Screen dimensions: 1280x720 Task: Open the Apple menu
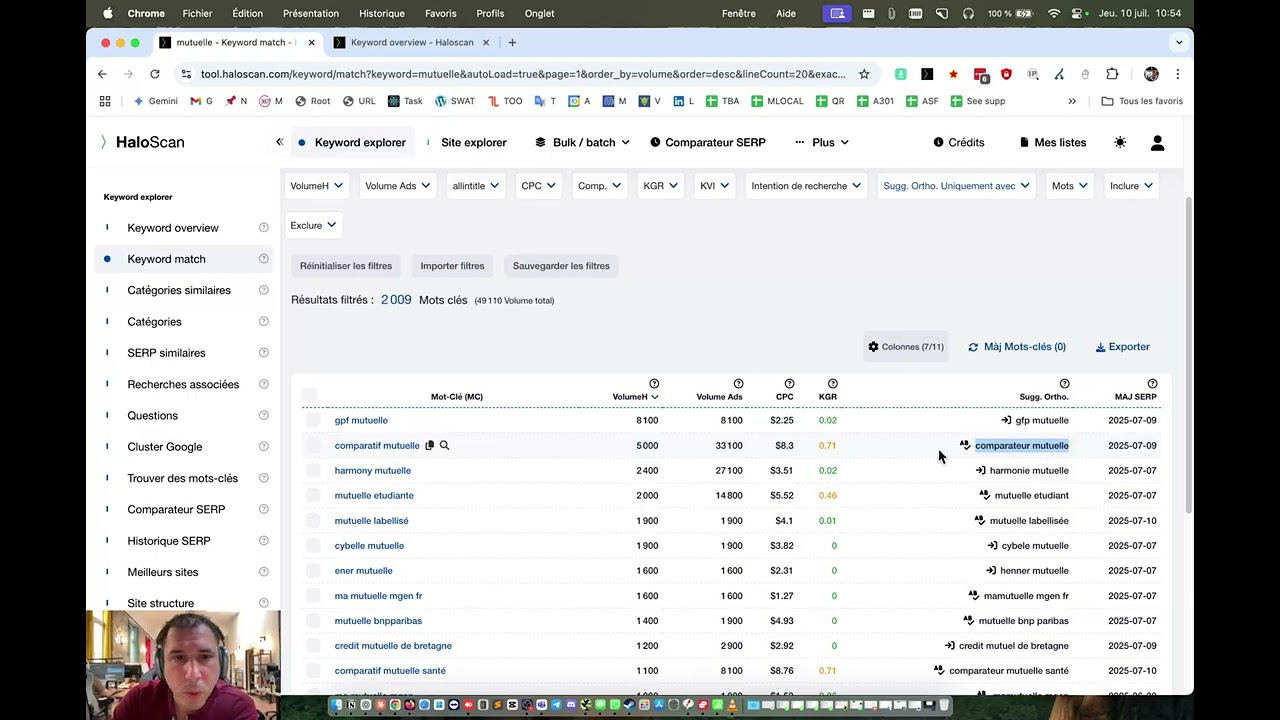[108, 13]
